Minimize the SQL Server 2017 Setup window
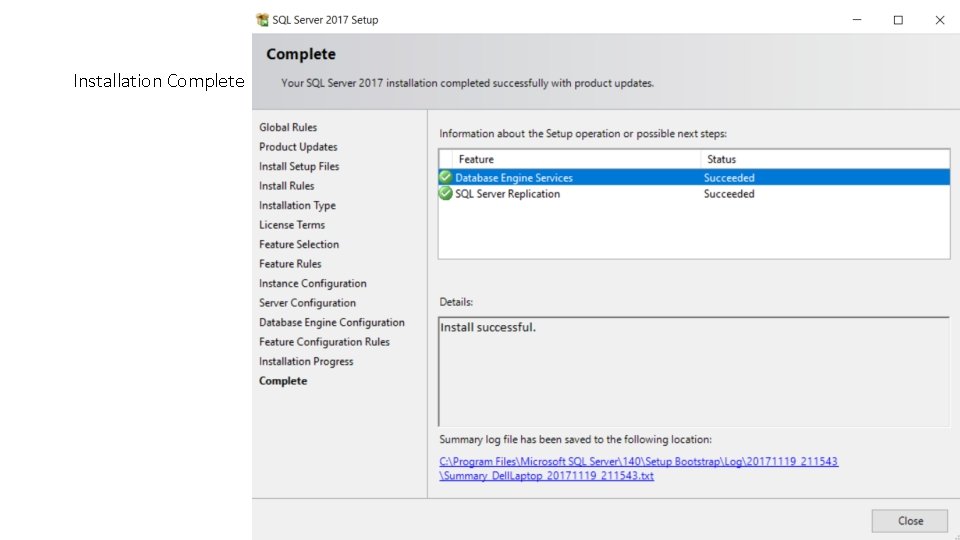Screen dimensions: 960x540 (x=857, y=20)
